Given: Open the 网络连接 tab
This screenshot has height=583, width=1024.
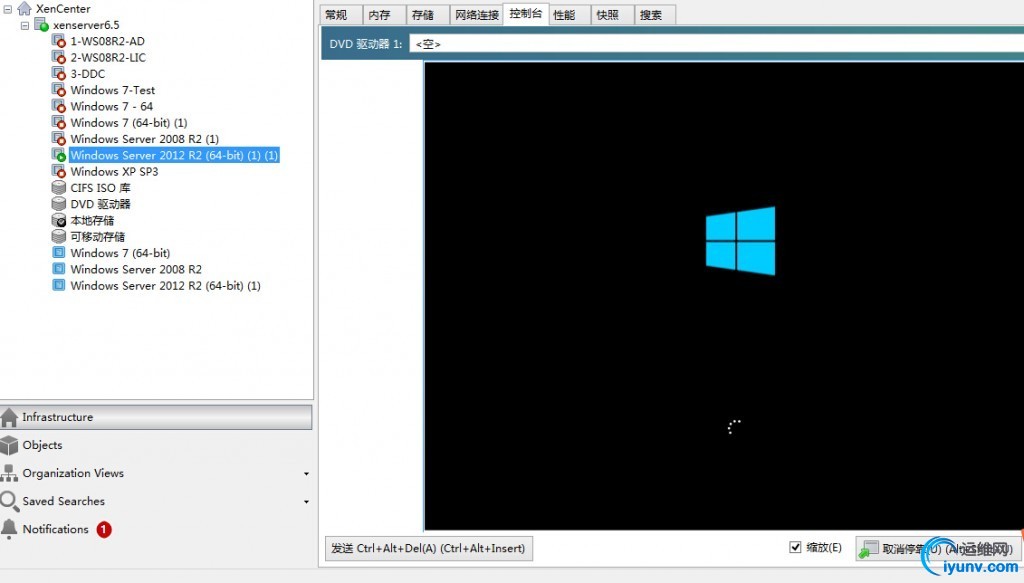Looking at the screenshot, I should (477, 14).
